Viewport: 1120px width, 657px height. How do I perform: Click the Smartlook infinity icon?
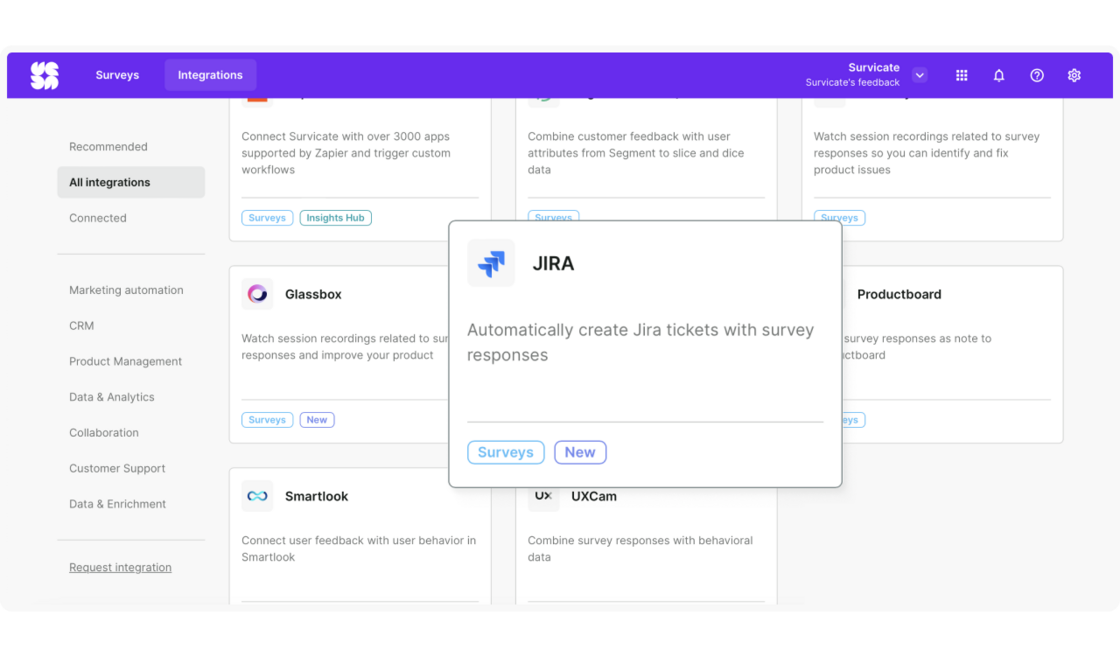(x=257, y=496)
